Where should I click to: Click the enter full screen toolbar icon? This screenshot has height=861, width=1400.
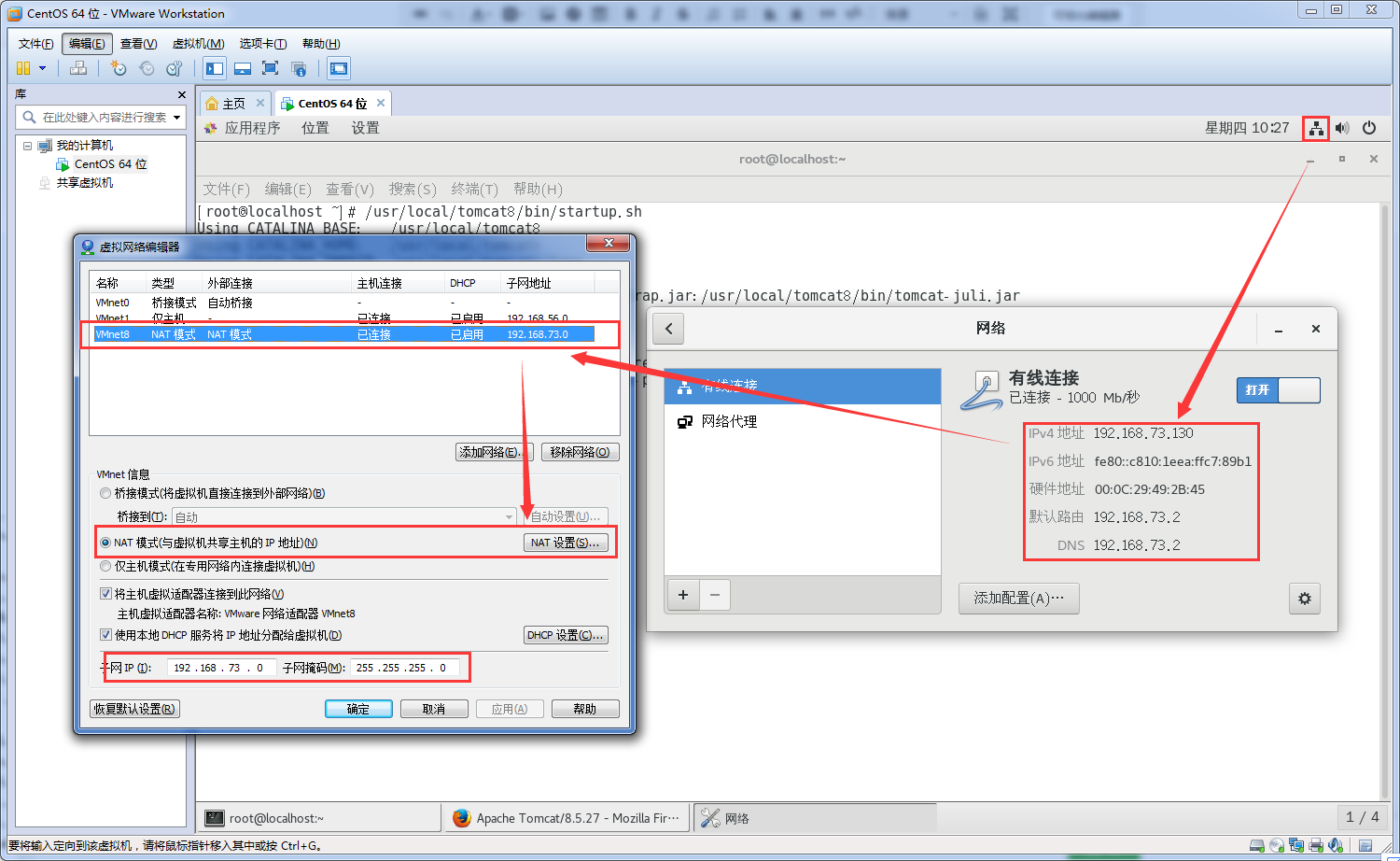271,68
